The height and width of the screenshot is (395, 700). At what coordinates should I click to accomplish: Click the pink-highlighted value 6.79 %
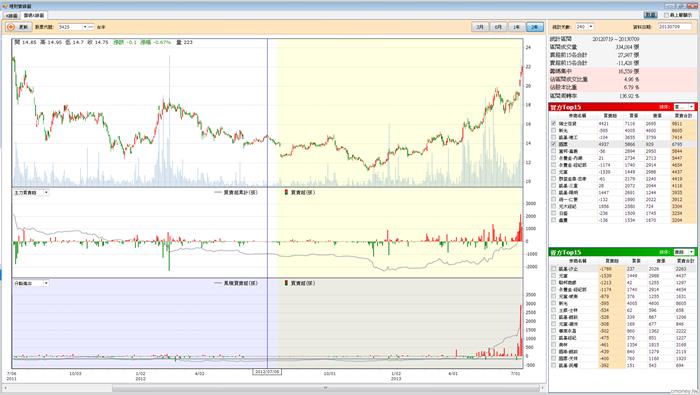(x=631, y=87)
